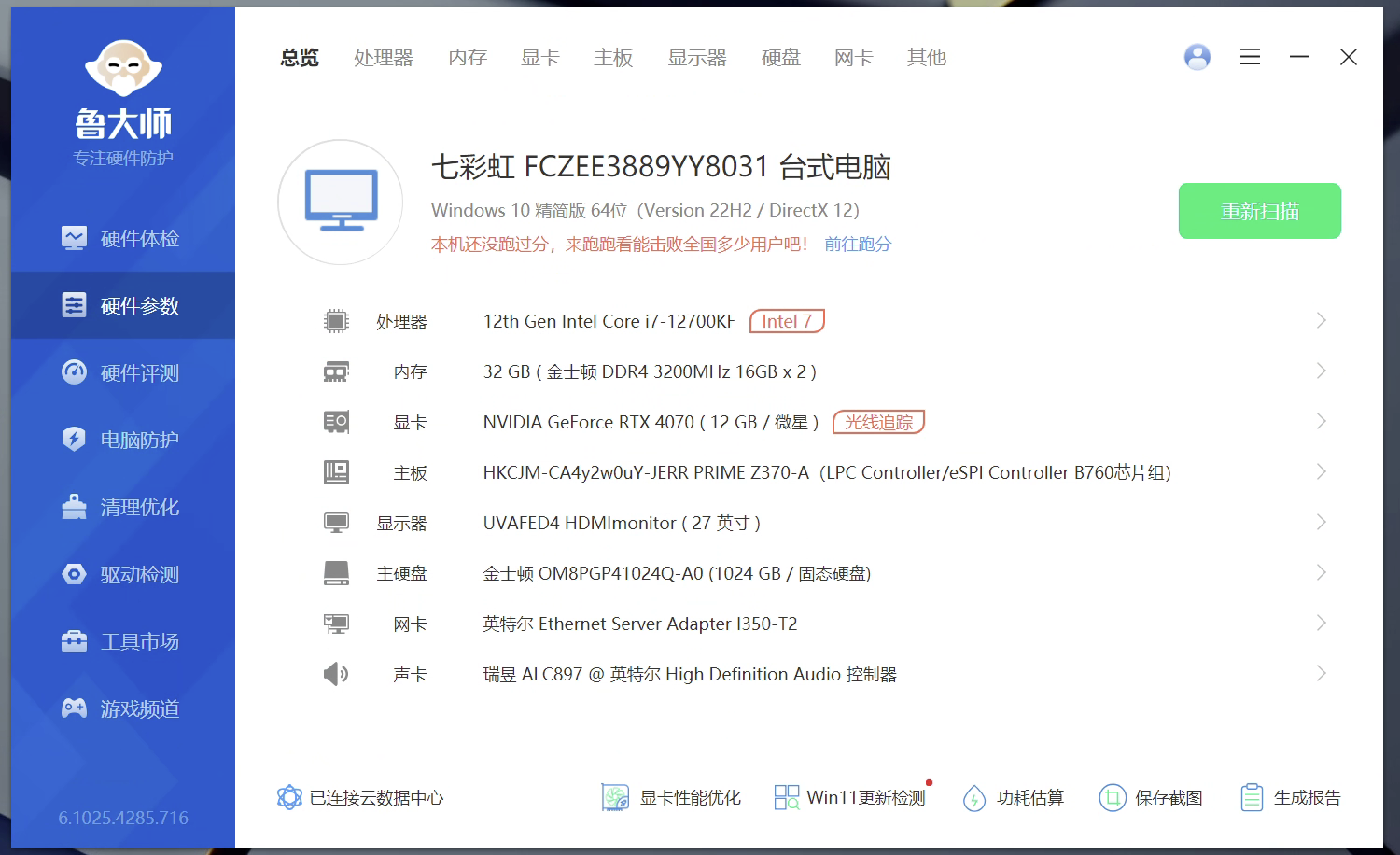Switch to the 主板 tab
This screenshot has height=855, width=1400.
pyautogui.click(x=613, y=58)
